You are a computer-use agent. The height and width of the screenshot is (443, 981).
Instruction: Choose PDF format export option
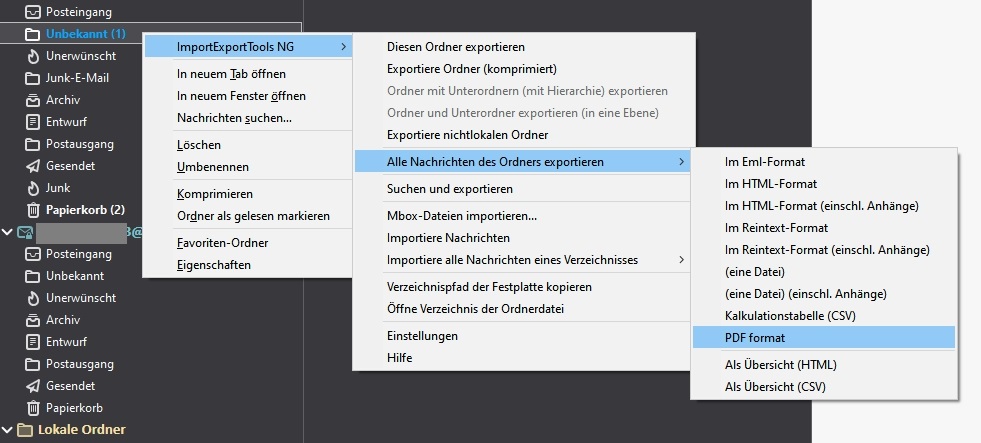(x=755, y=338)
